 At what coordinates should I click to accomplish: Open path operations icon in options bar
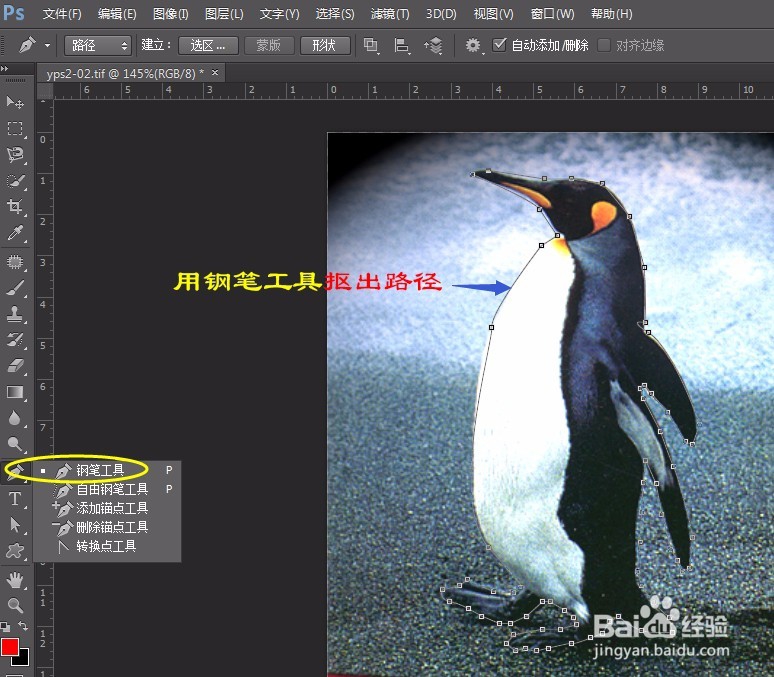[371, 45]
